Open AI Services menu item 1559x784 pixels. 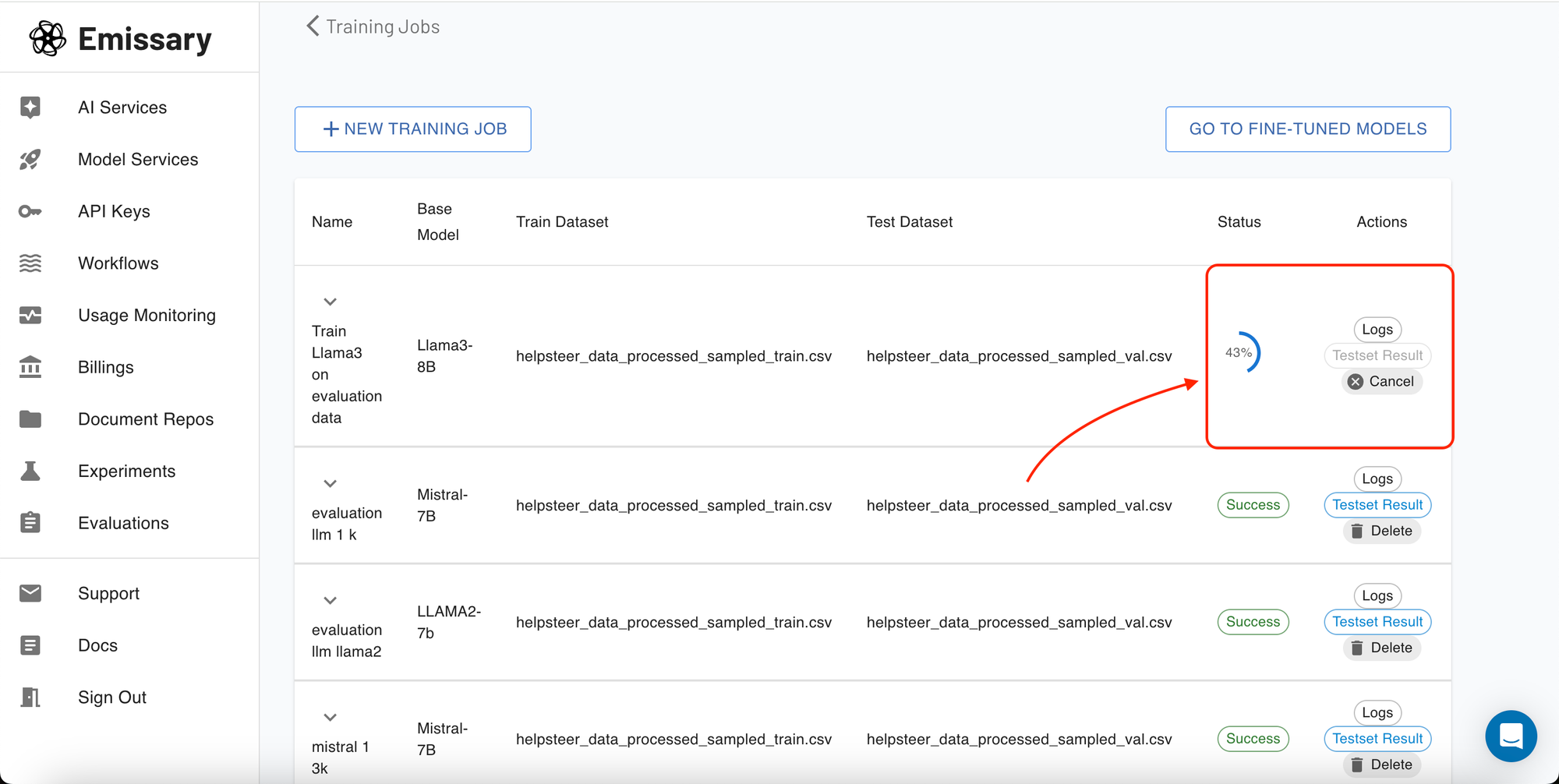[129, 108]
